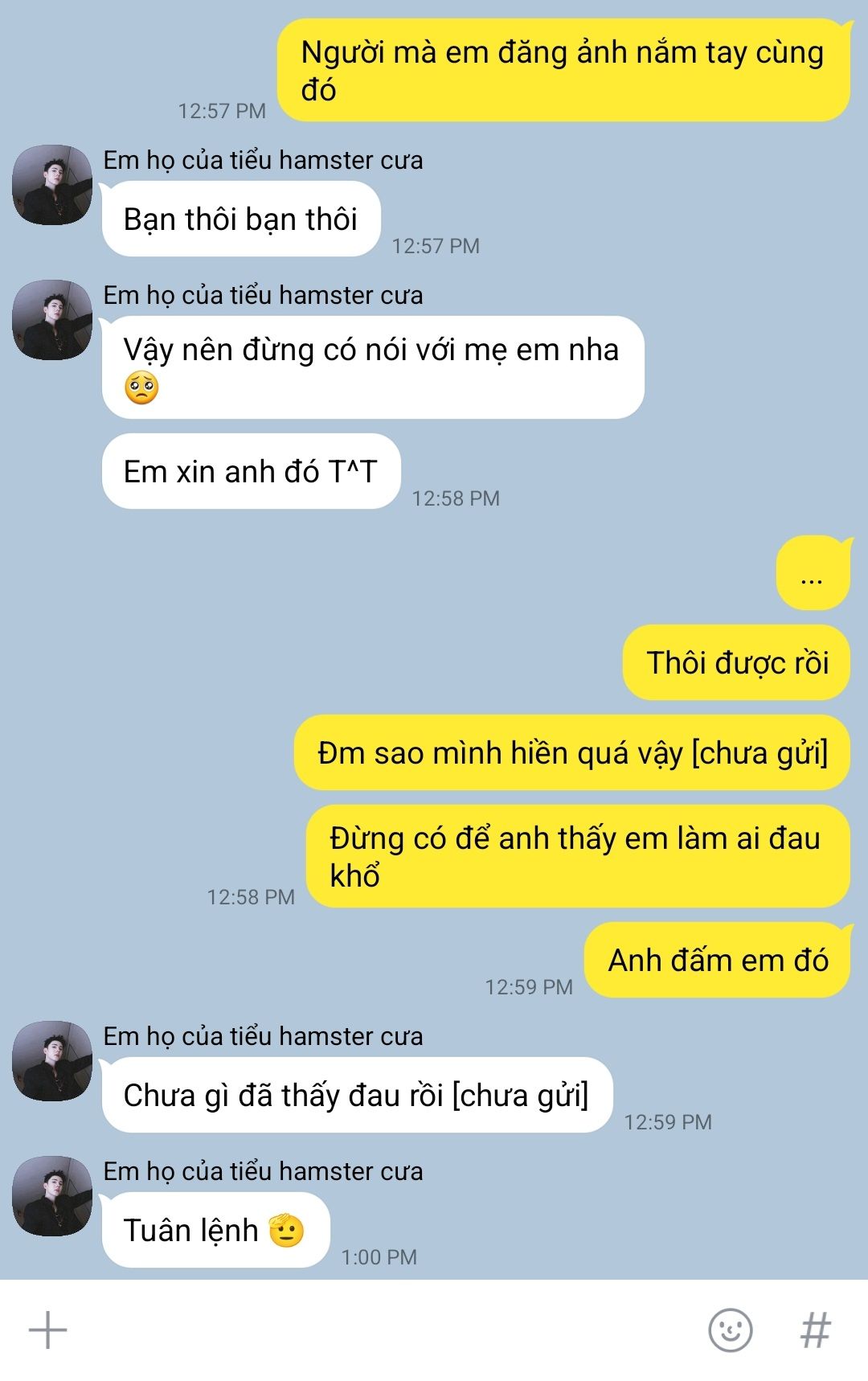Tap the message input field at bottom
The width and height of the screenshot is (868, 1381).
[x=386, y=1330]
